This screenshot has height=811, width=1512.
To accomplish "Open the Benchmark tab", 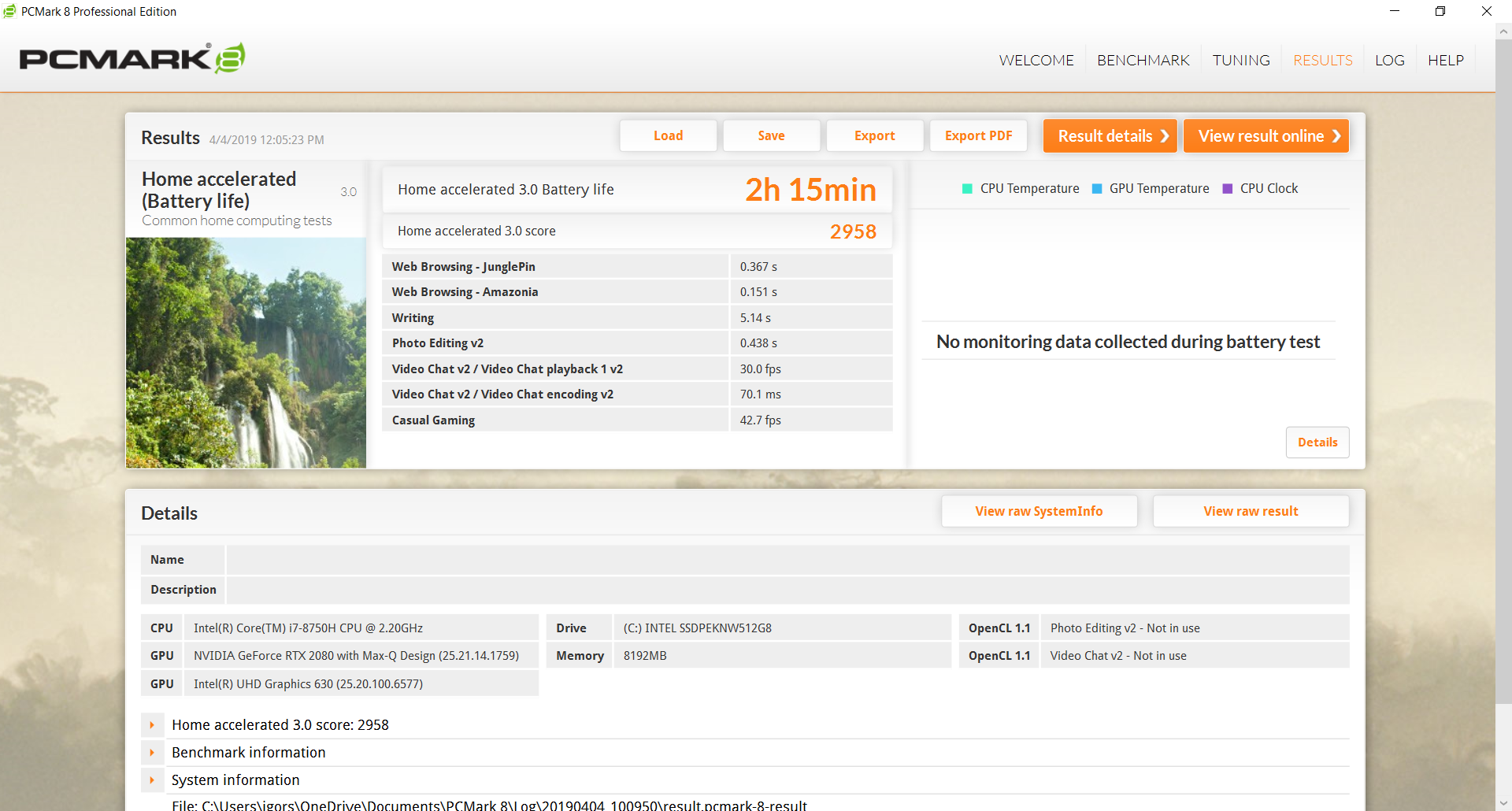I will point(1143,61).
